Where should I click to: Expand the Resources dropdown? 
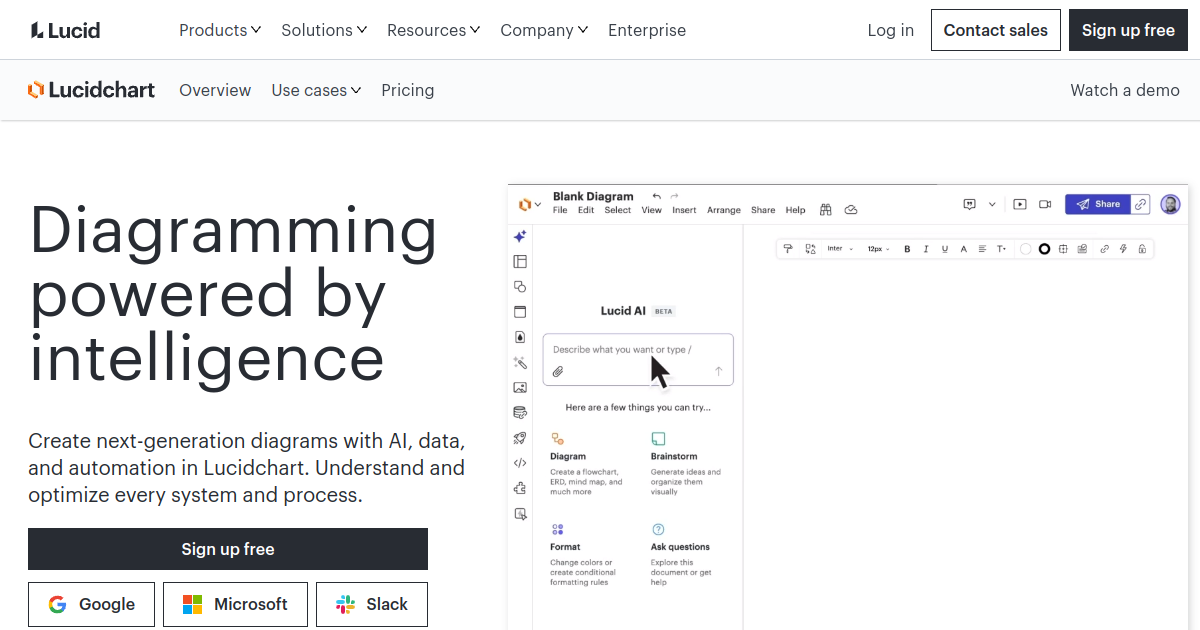pos(434,30)
